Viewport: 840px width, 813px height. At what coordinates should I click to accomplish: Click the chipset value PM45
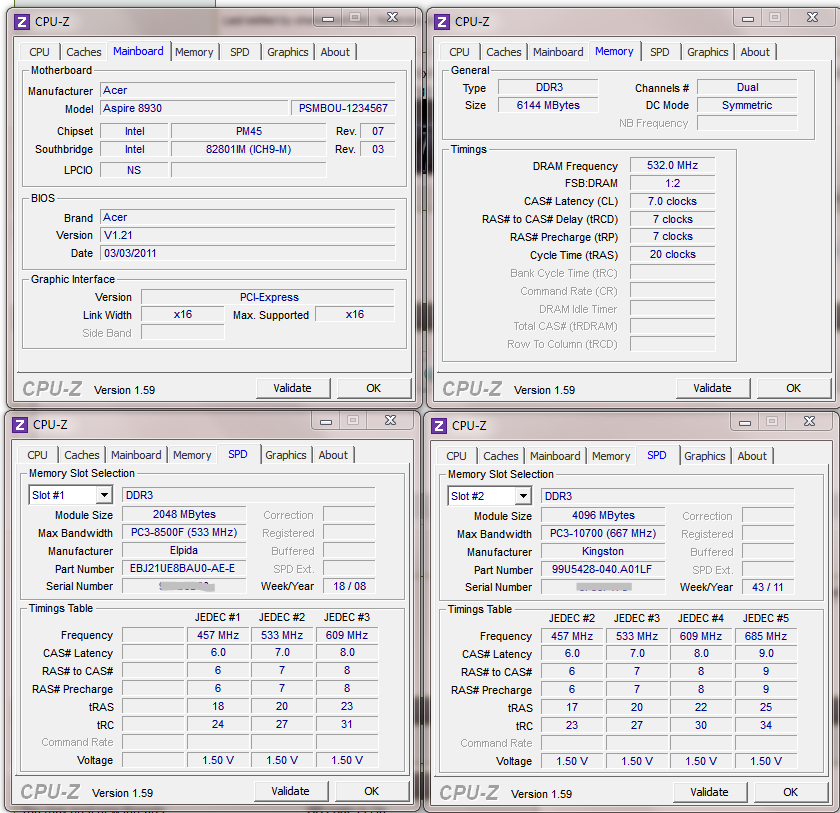point(249,131)
